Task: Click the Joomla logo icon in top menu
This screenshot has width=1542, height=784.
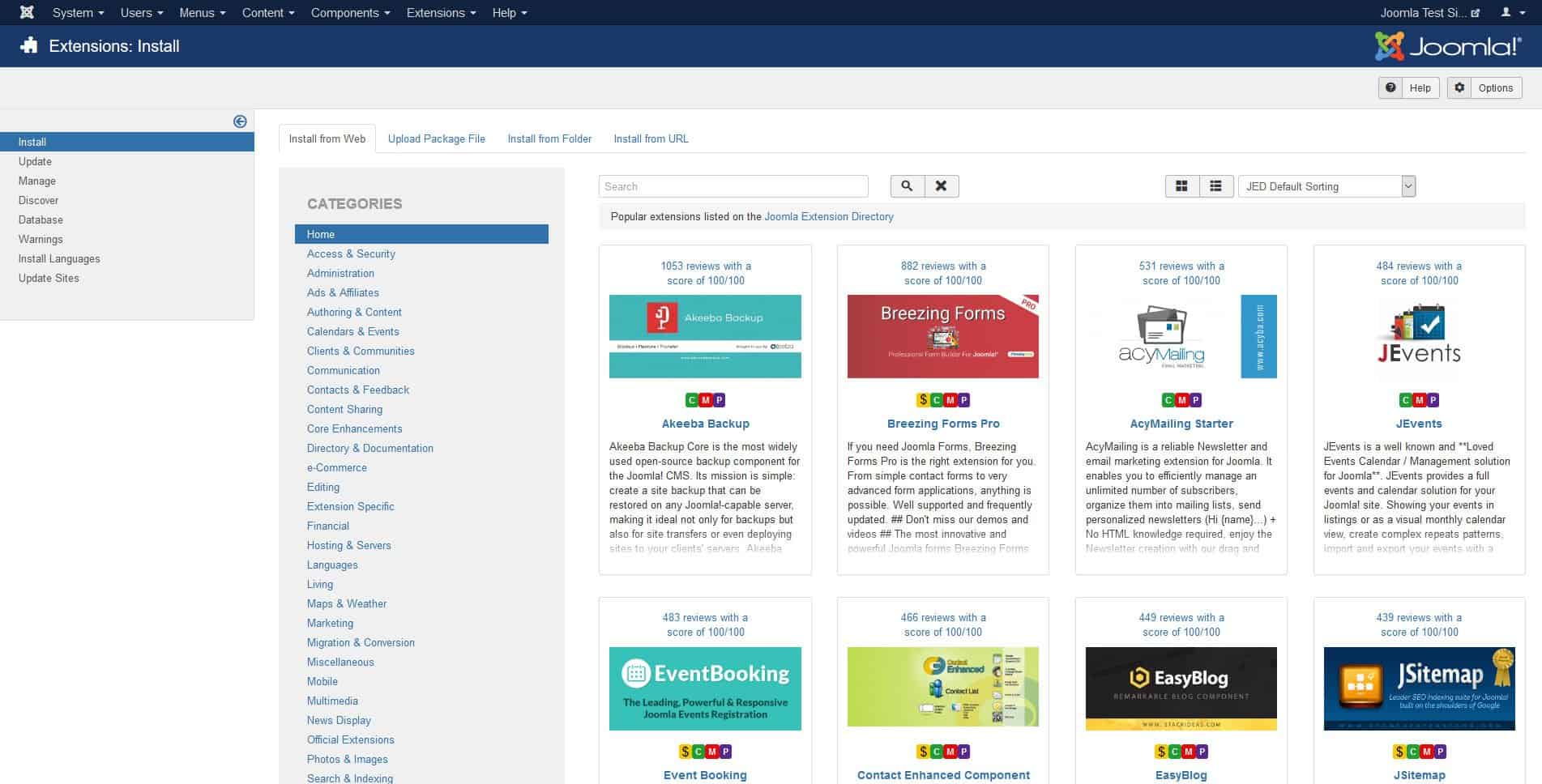Action: [27, 12]
